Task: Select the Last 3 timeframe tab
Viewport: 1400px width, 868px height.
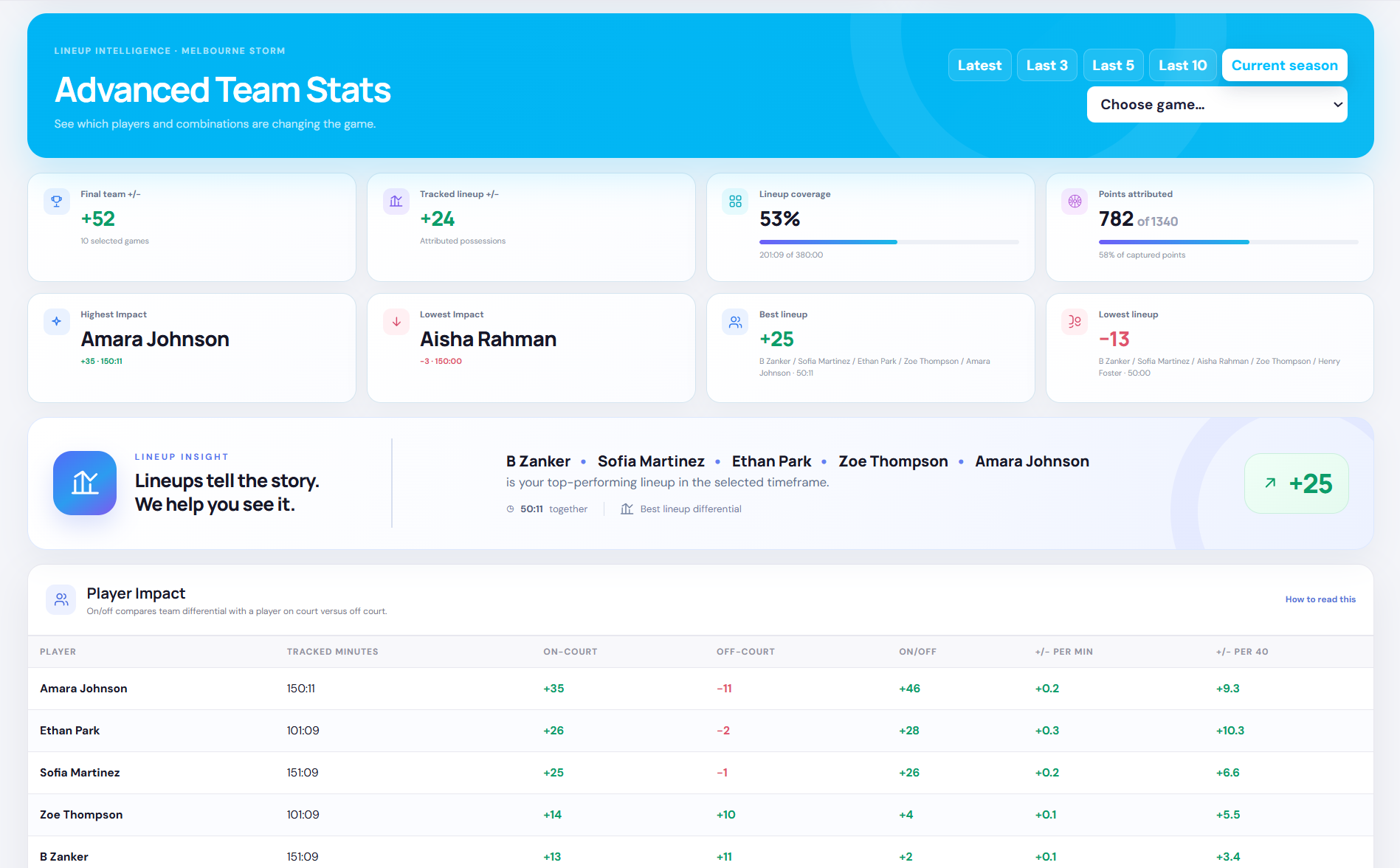Action: [x=1046, y=65]
